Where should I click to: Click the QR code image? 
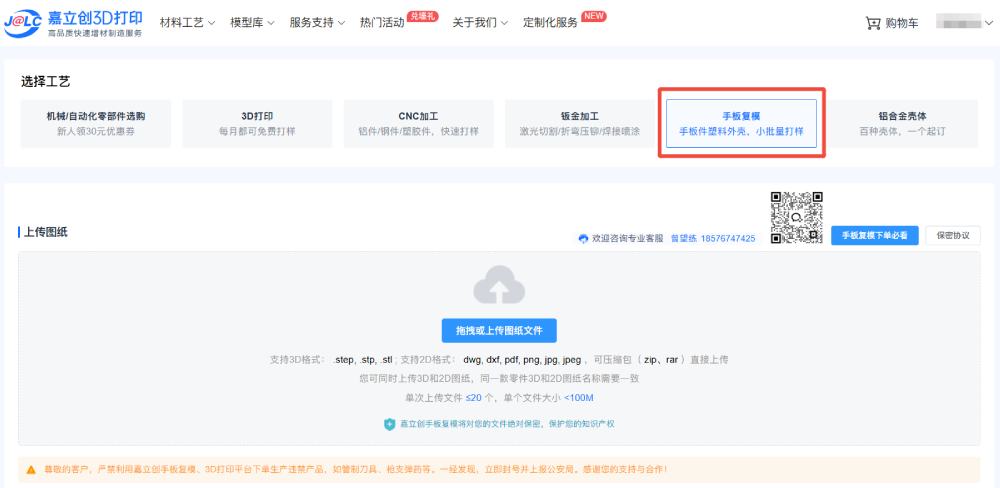pos(796,217)
